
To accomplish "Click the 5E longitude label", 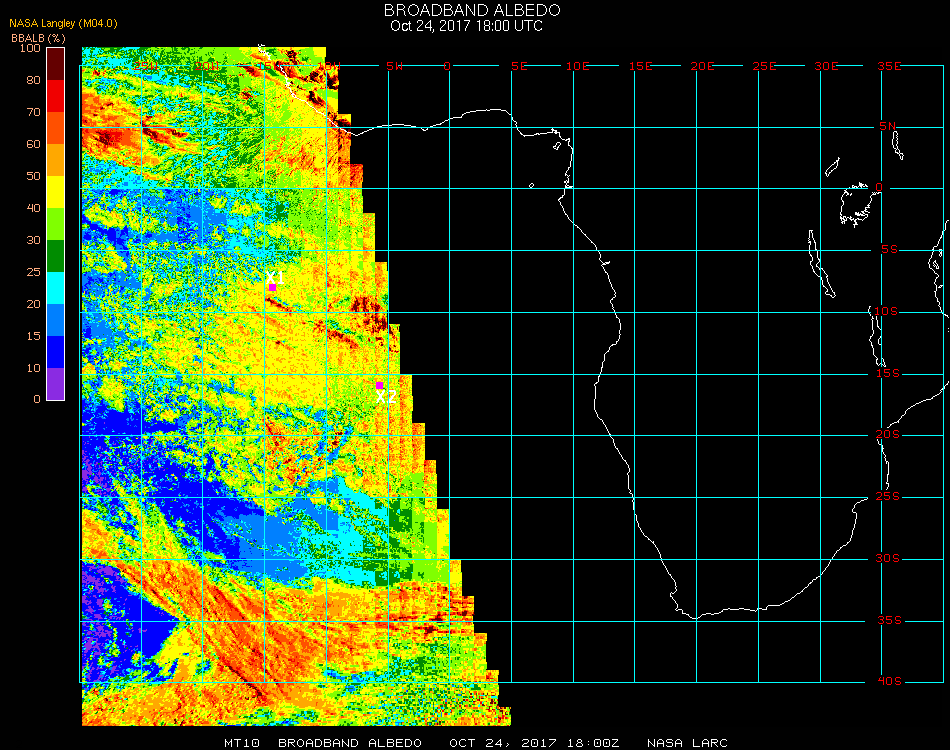I will (519, 66).
